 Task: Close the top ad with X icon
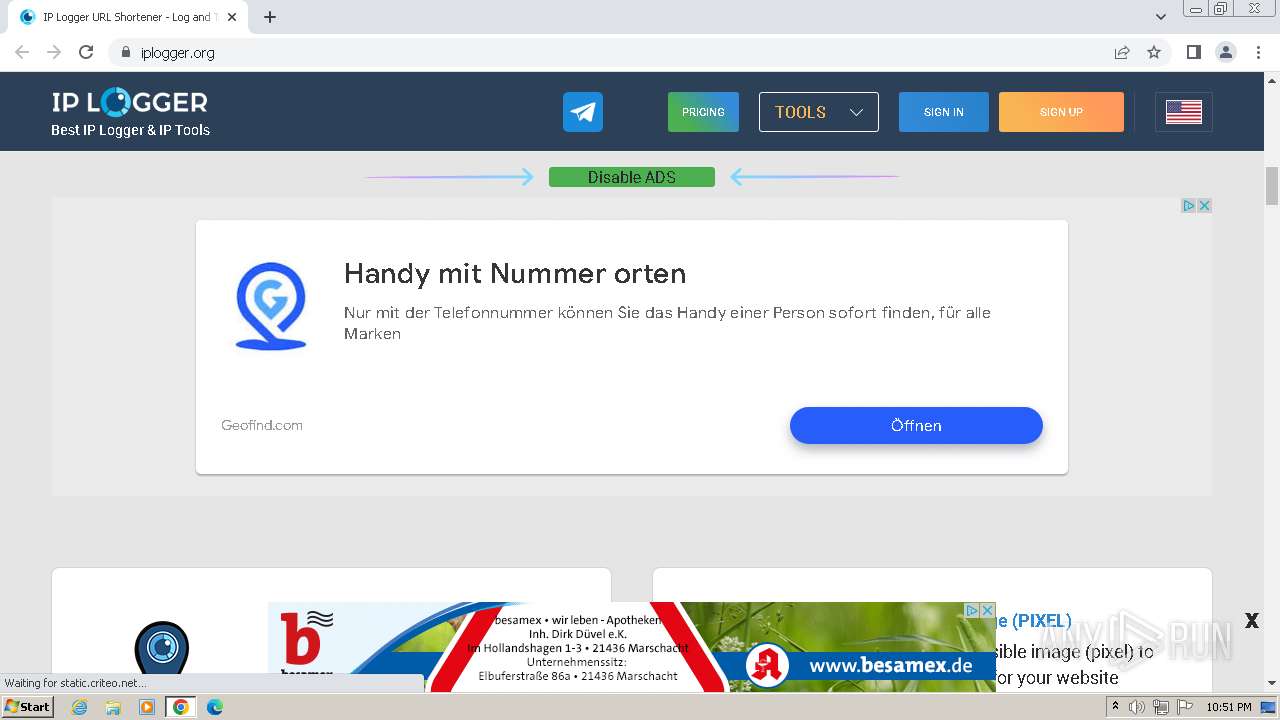click(1205, 205)
